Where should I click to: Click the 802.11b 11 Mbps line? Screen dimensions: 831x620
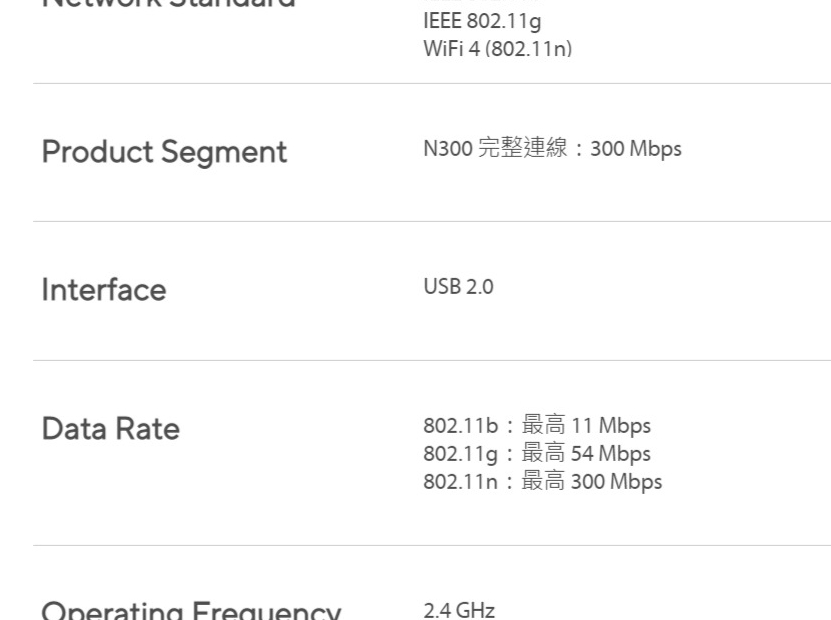[537, 426]
